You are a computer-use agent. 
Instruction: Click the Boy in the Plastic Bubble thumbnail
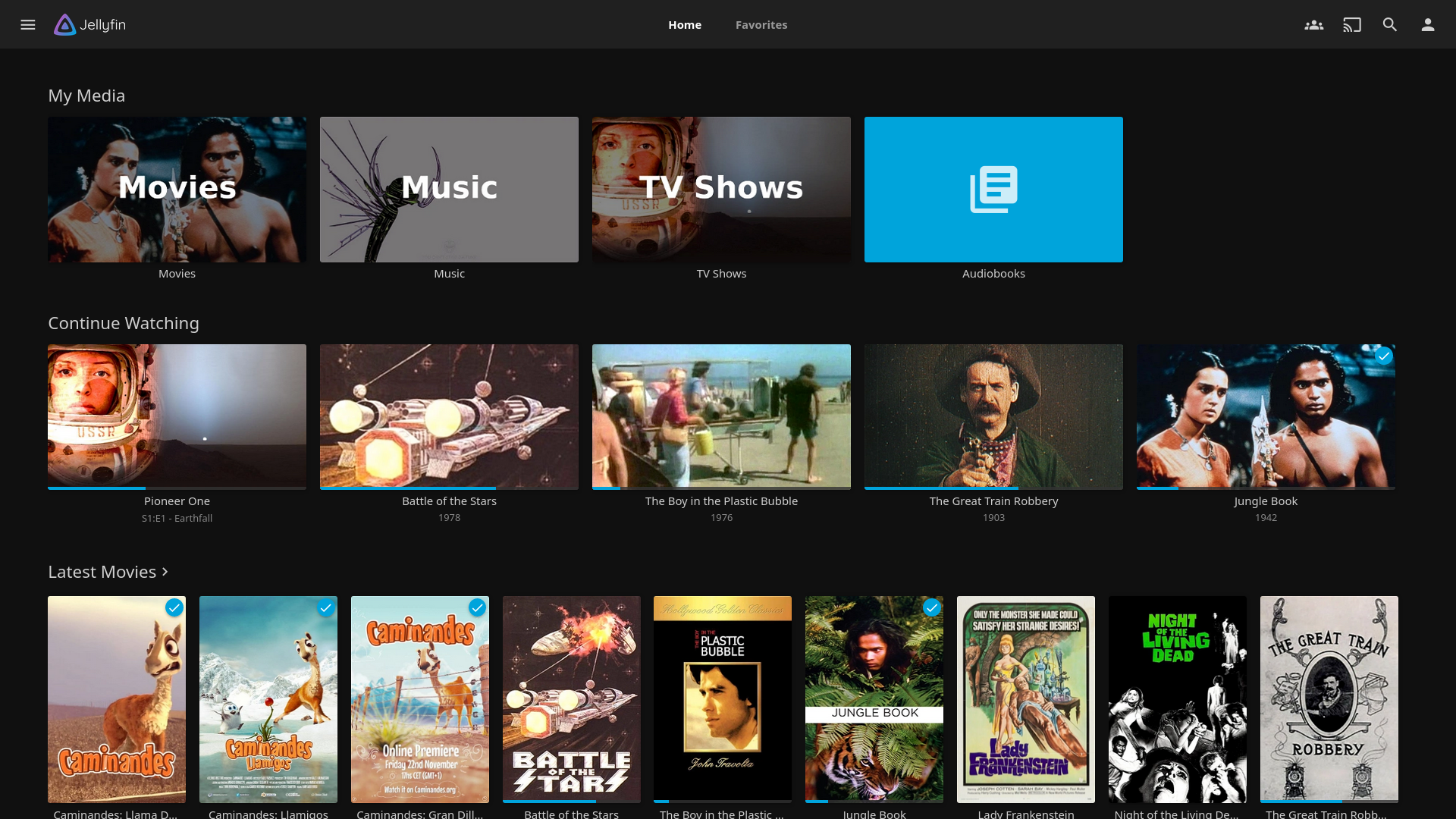[x=721, y=416]
